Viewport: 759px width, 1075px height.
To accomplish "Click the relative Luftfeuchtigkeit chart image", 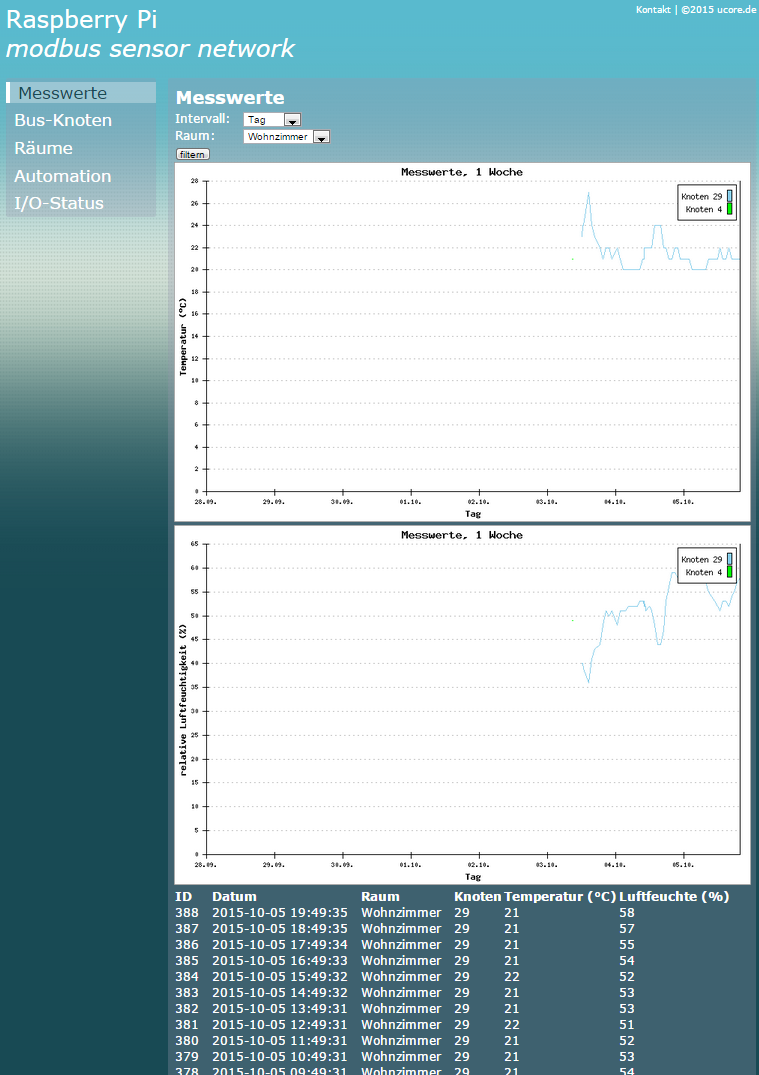I will click(463, 705).
